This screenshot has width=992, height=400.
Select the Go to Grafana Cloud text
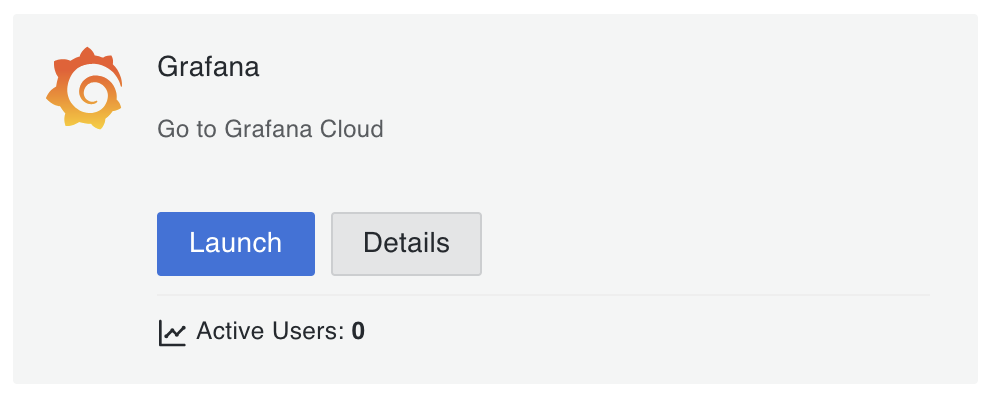click(x=270, y=129)
